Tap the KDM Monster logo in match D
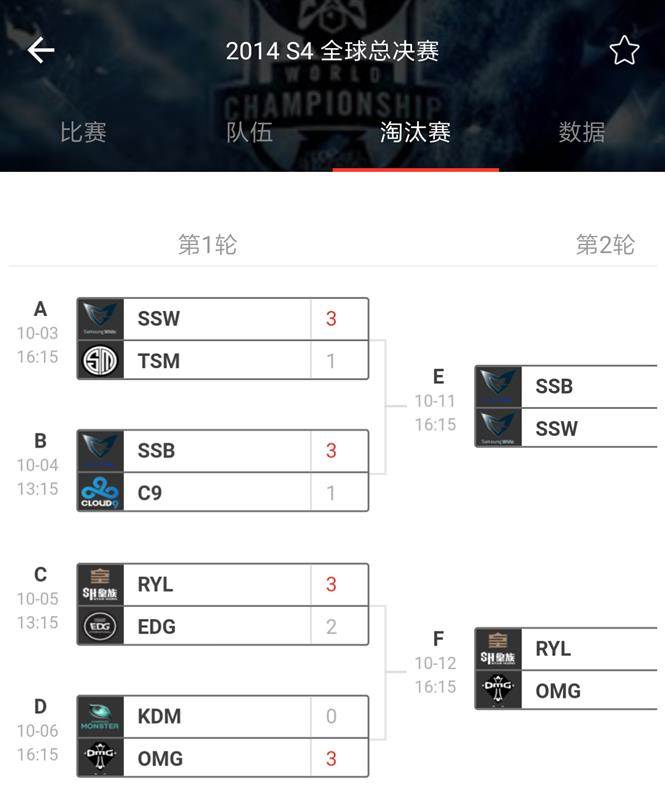 [100, 716]
